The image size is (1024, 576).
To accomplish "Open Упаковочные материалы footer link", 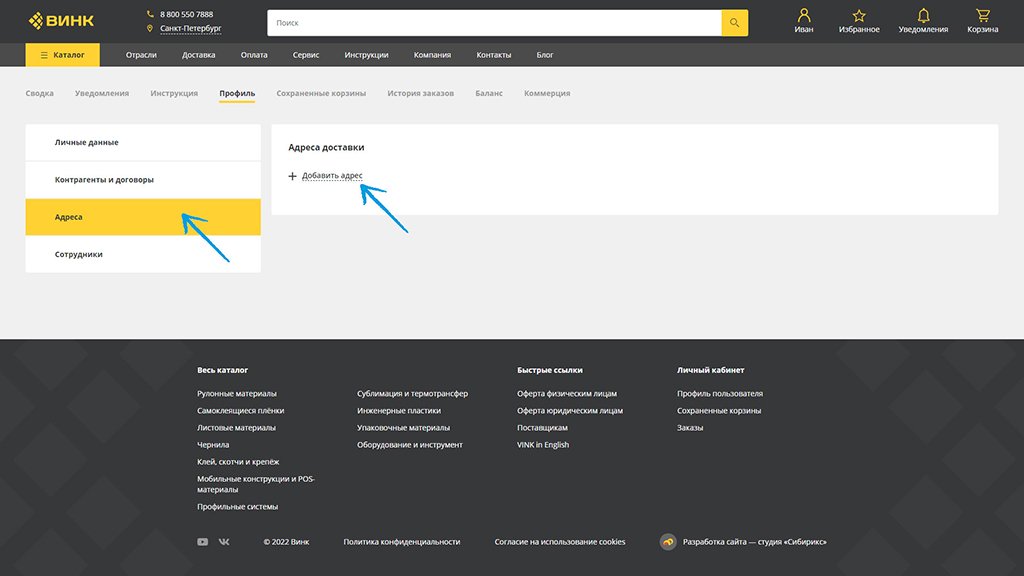I will tap(404, 427).
